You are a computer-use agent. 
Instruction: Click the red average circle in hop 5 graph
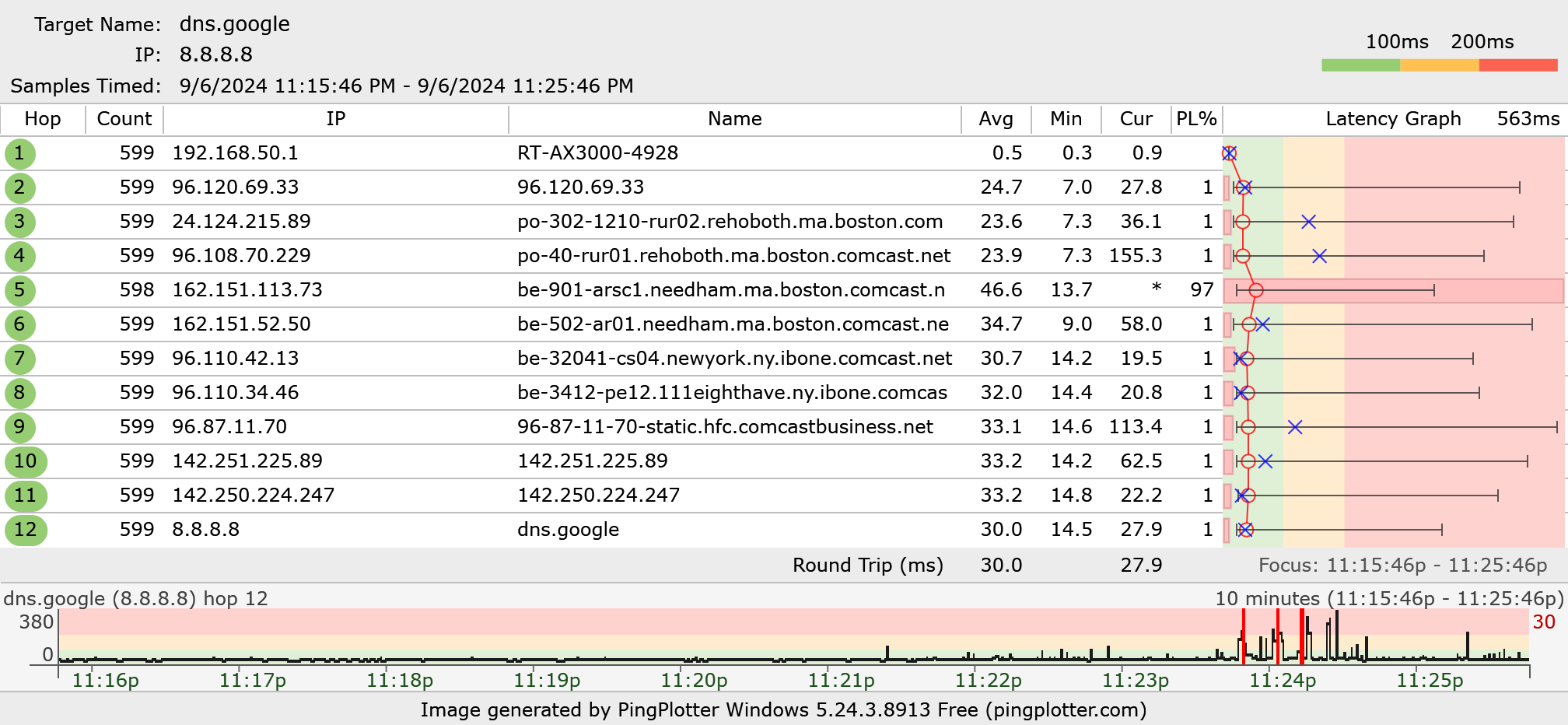point(1256,290)
